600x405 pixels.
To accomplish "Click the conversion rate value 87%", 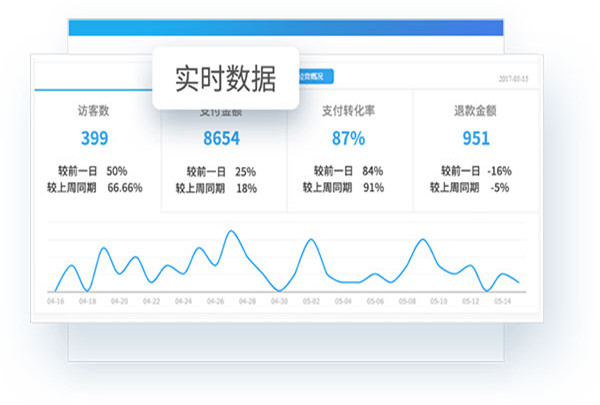I will [x=348, y=138].
